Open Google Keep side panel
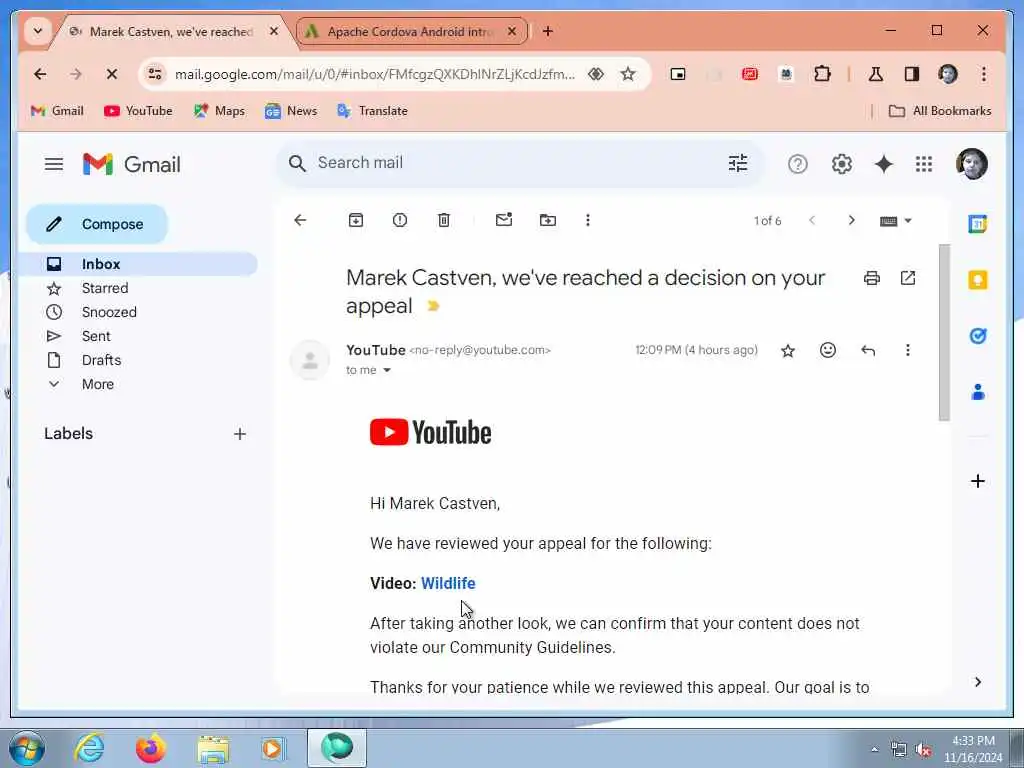 [x=977, y=280]
